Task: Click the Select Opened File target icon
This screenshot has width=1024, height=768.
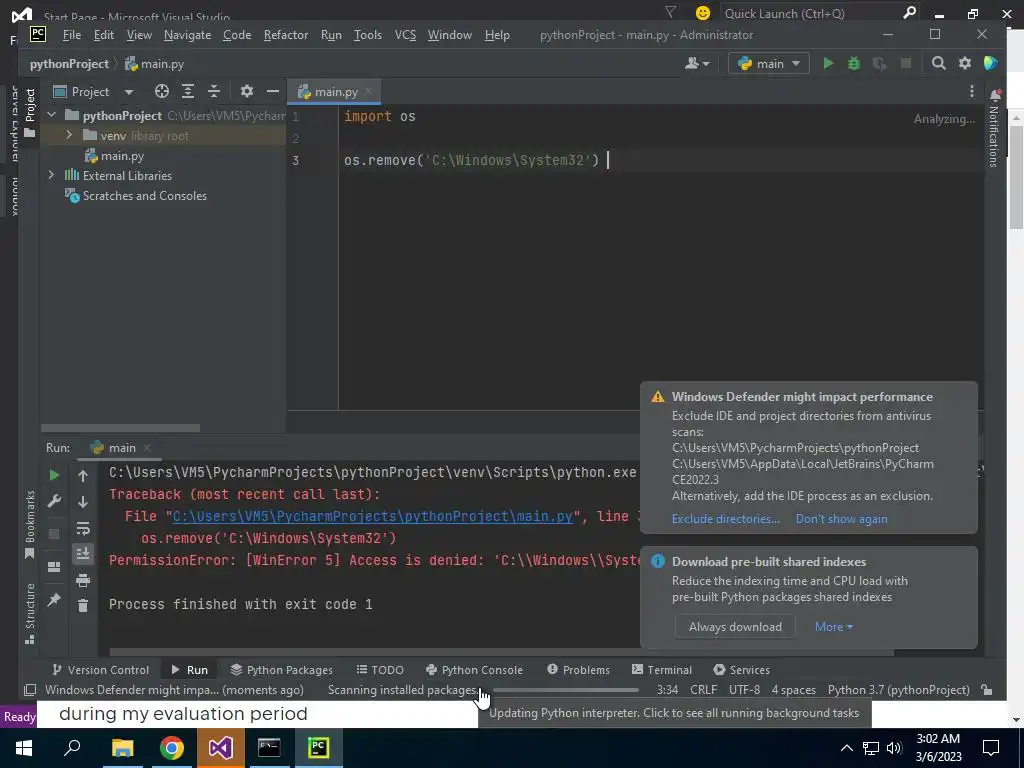Action: [x=161, y=91]
